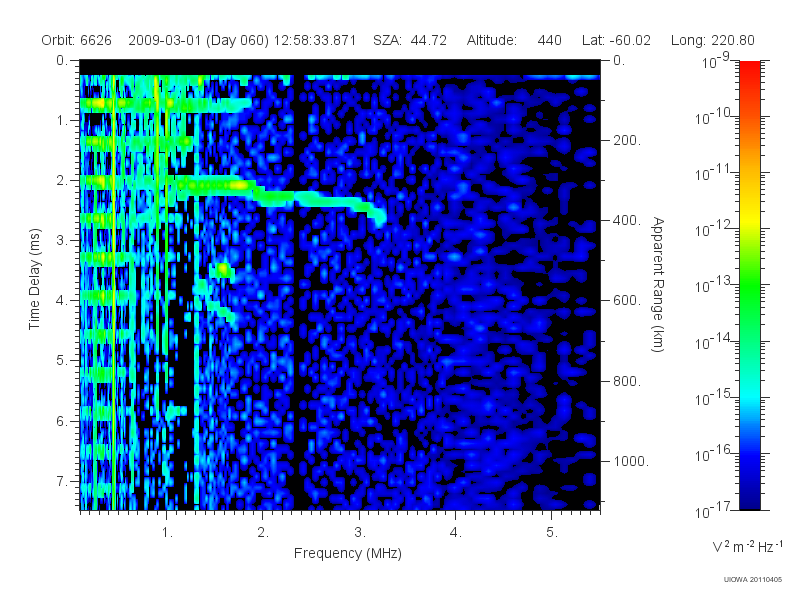Click the '1000.' apparent range tick label
Screen dimensions: 800x600
[631, 461]
